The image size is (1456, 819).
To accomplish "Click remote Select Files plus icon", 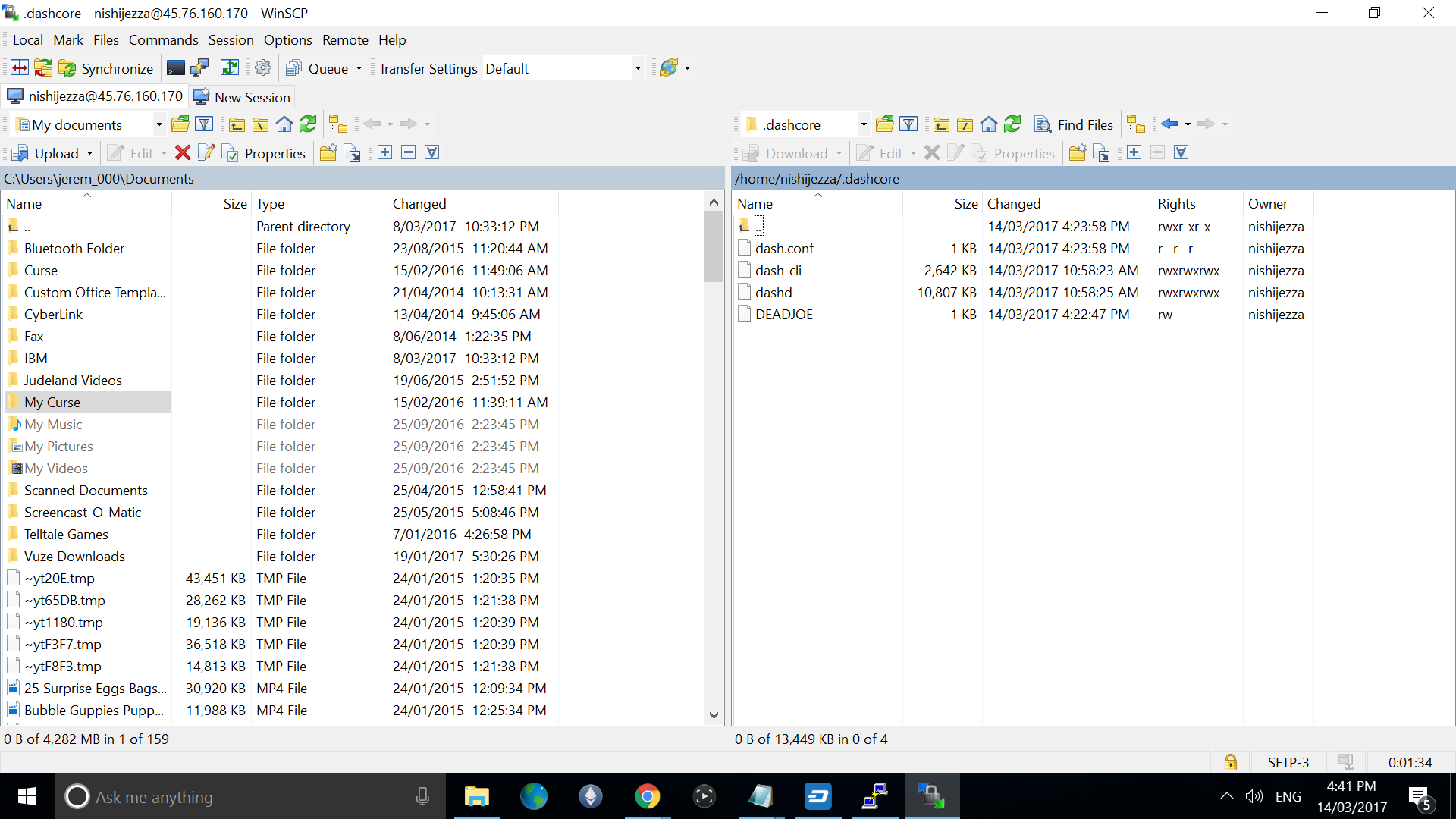I will tap(1134, 152).
